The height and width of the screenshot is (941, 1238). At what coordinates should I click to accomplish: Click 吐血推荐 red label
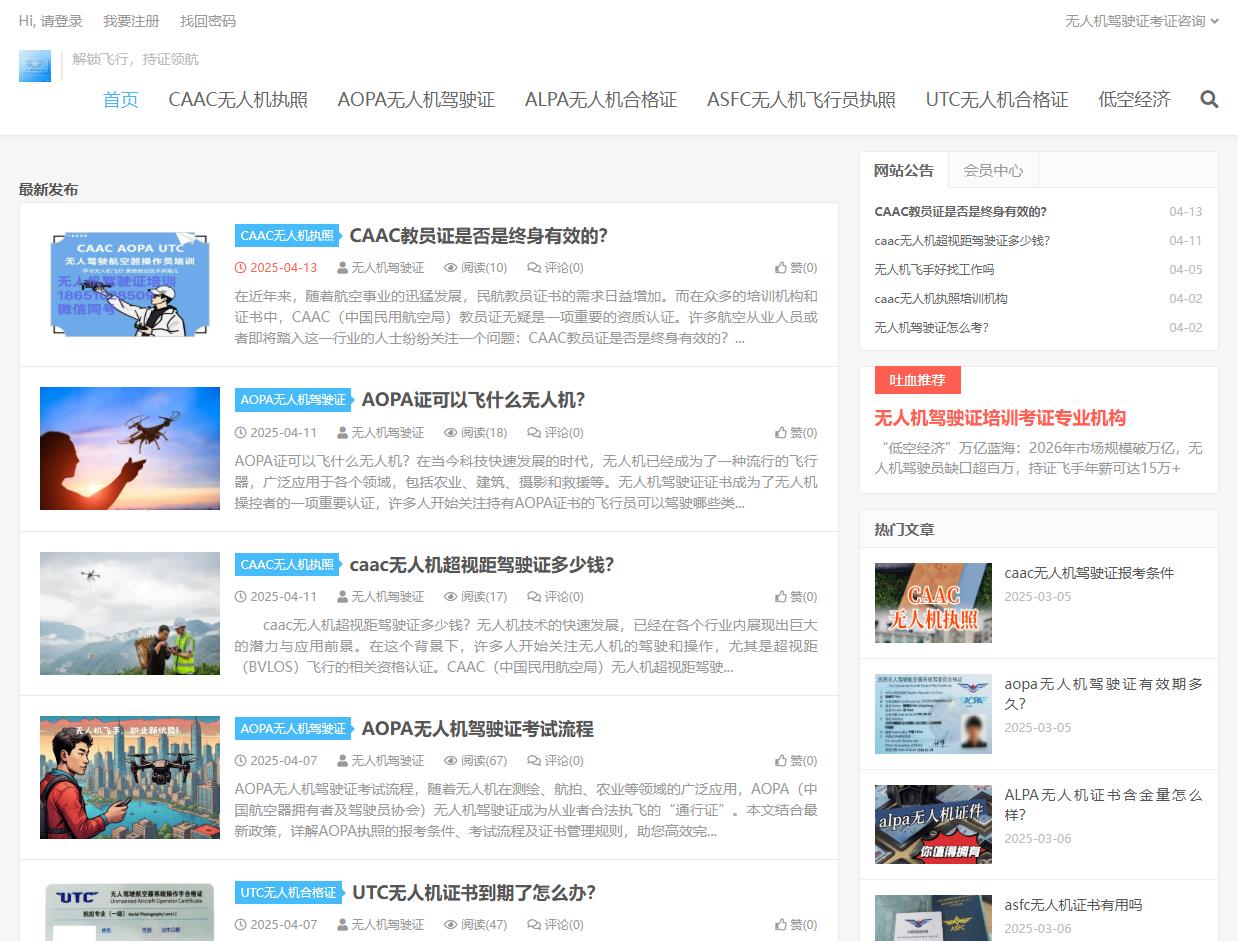point(917,380)
